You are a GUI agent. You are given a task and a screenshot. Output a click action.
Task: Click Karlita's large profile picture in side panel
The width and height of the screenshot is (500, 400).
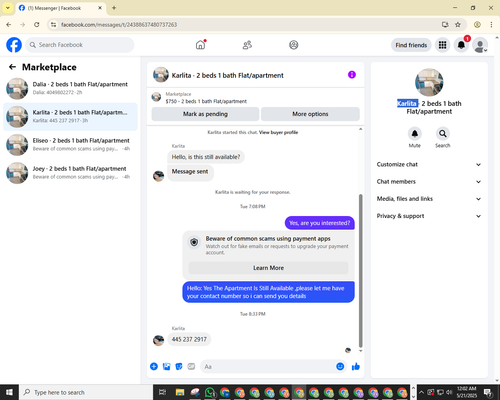pos(429,83)
